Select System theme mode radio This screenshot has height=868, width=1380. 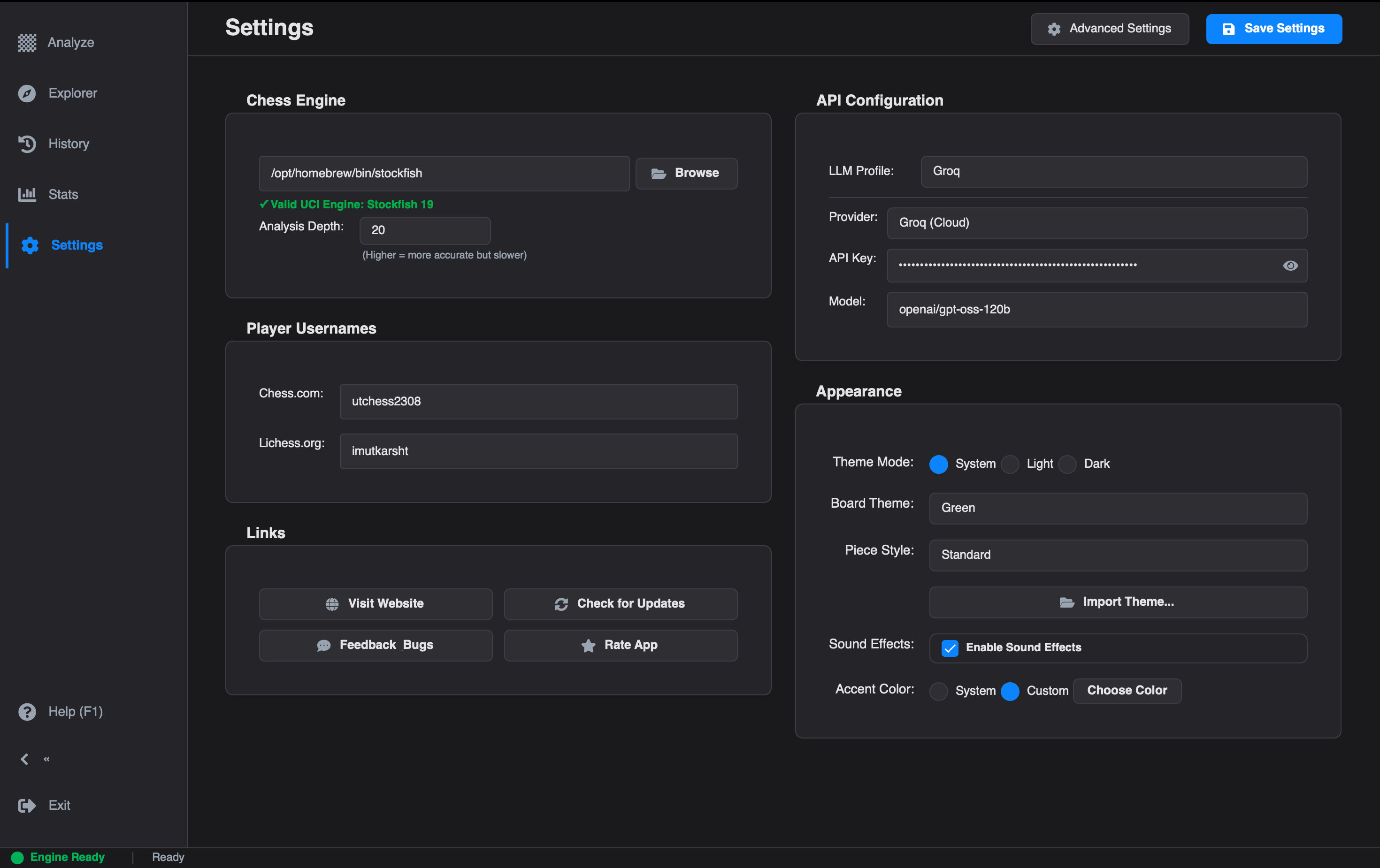pos(939,464)
